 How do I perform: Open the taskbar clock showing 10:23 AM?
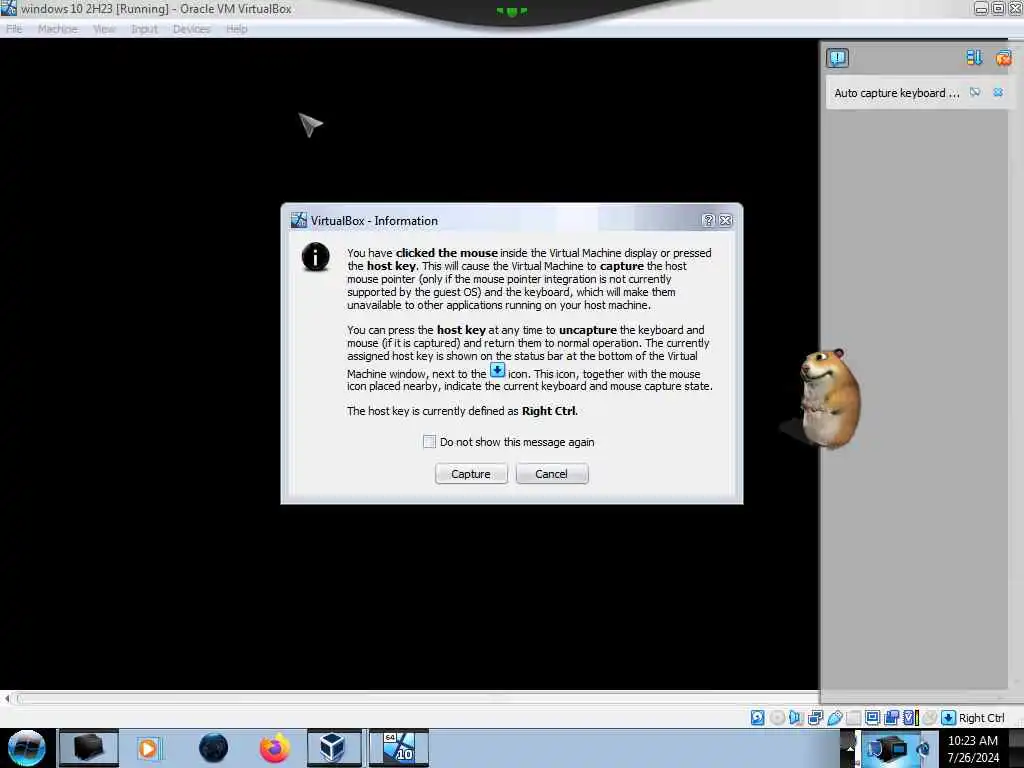[973, 748]
